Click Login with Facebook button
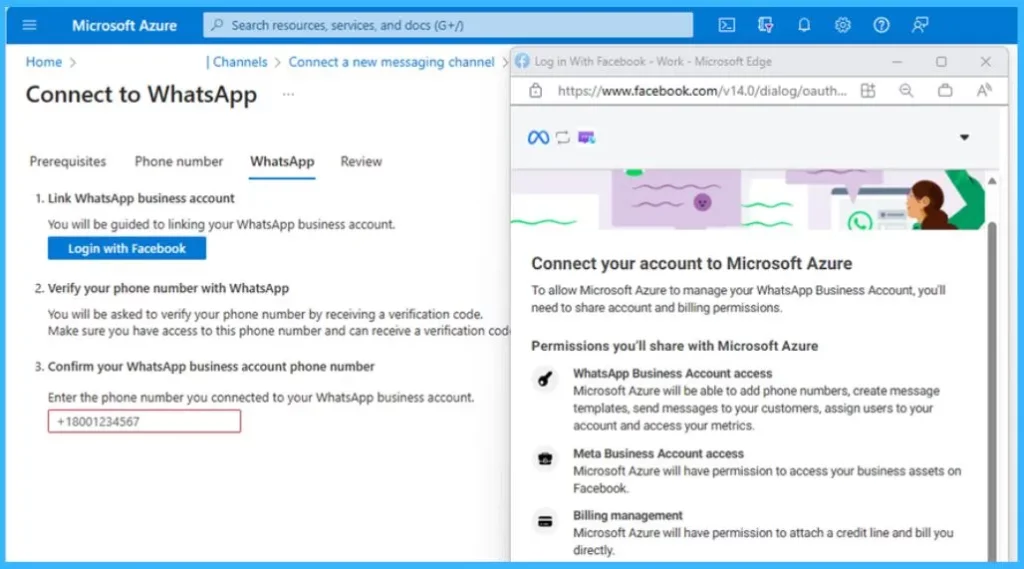1024x569 pixels. [127, 248]
